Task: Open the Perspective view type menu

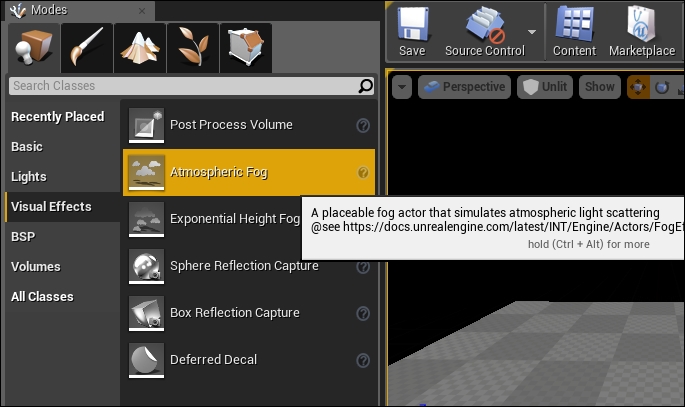Action: tap(464, 87)
